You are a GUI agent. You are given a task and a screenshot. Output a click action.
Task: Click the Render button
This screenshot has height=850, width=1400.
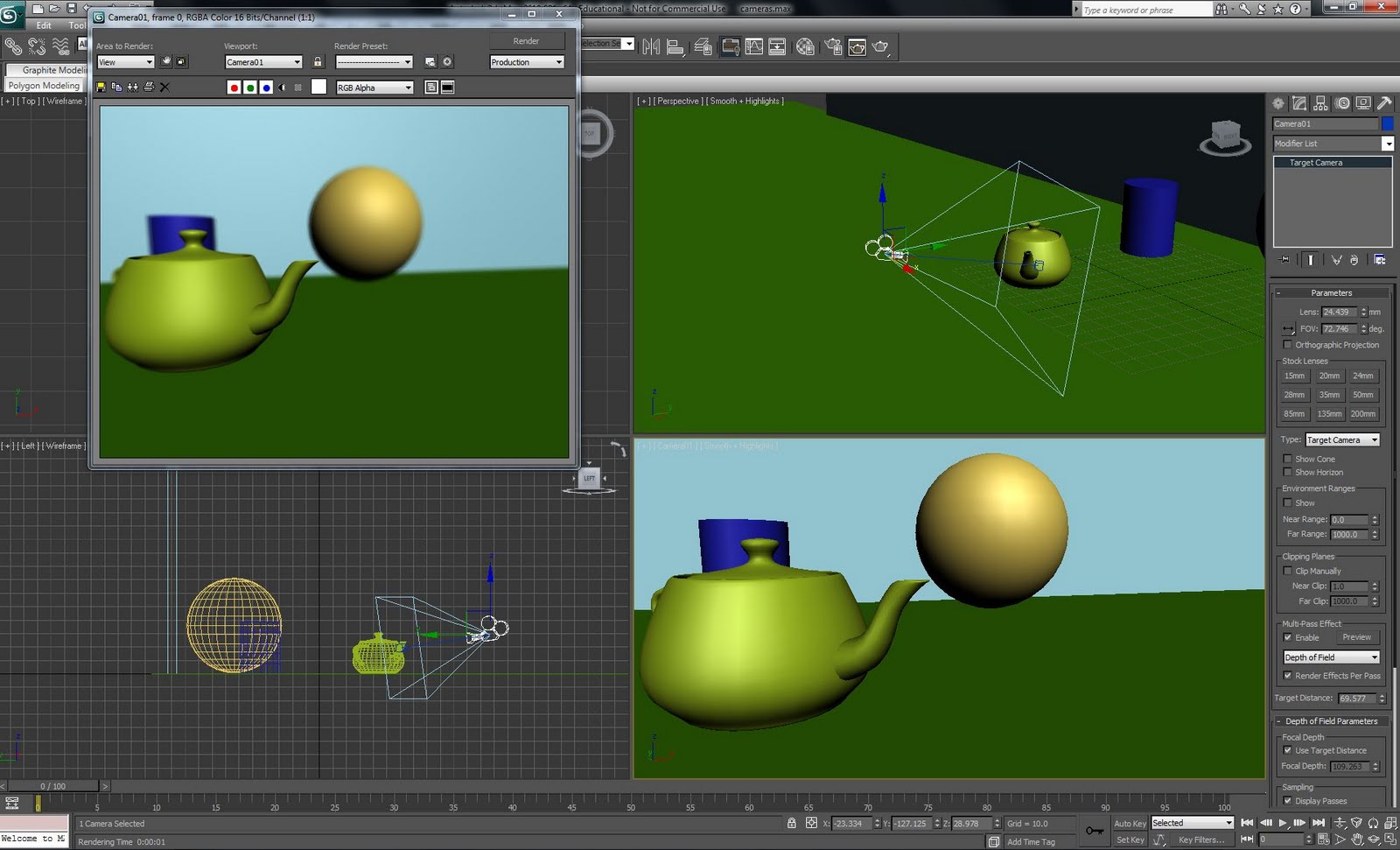526,40
